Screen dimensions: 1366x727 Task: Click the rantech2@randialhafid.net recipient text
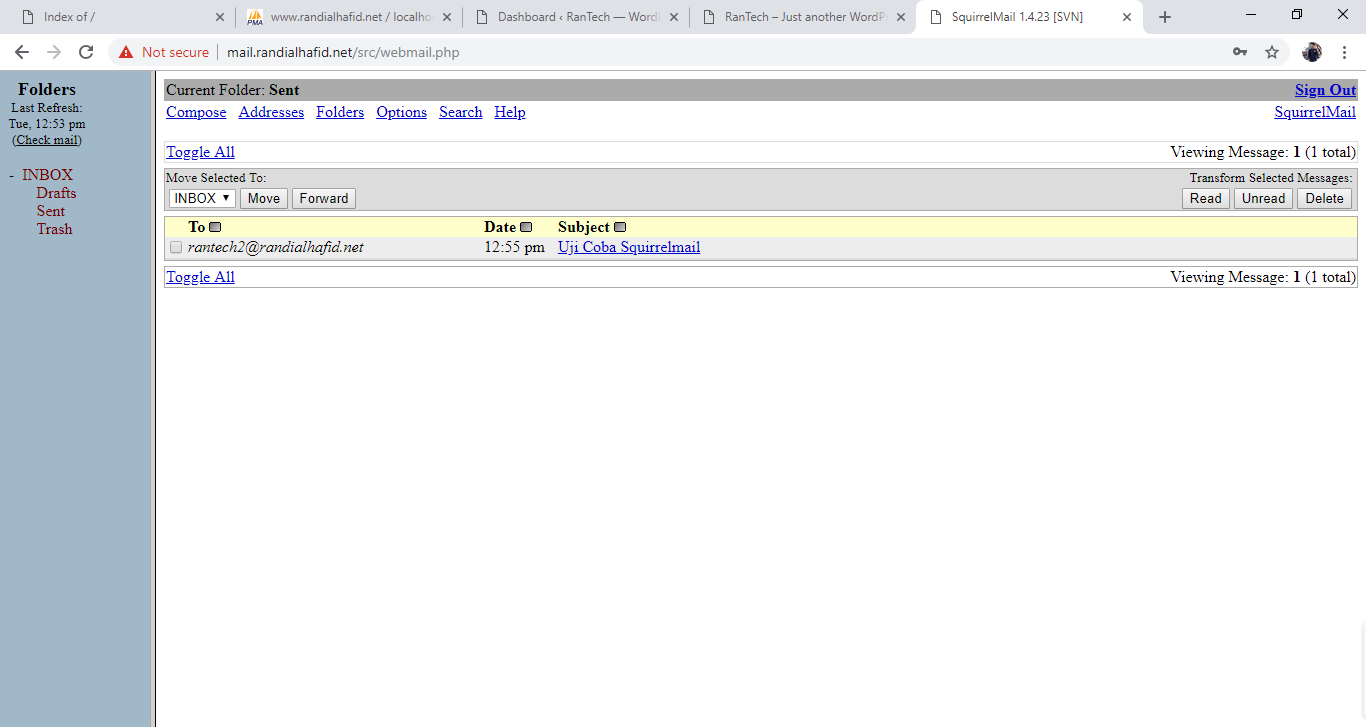(276, 247)
